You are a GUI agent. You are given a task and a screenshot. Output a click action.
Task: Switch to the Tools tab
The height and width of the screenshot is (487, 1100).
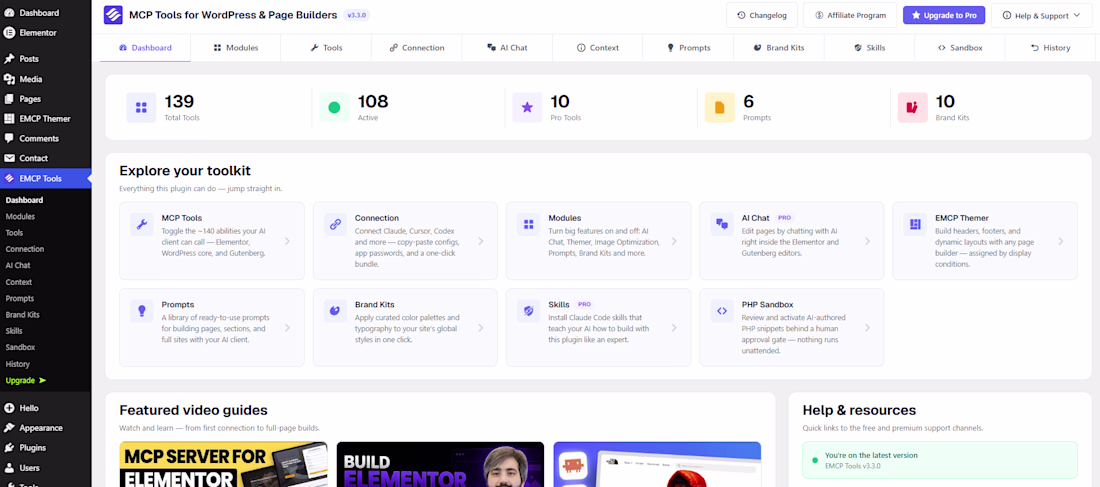(x=326, y=48)
